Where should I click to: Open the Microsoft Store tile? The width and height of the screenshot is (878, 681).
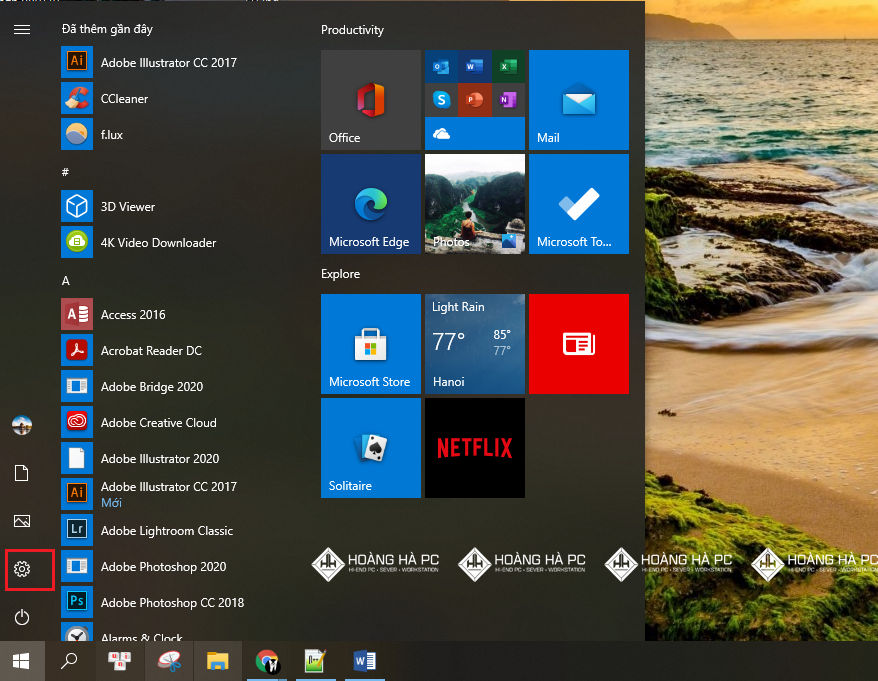click(371, 343)
